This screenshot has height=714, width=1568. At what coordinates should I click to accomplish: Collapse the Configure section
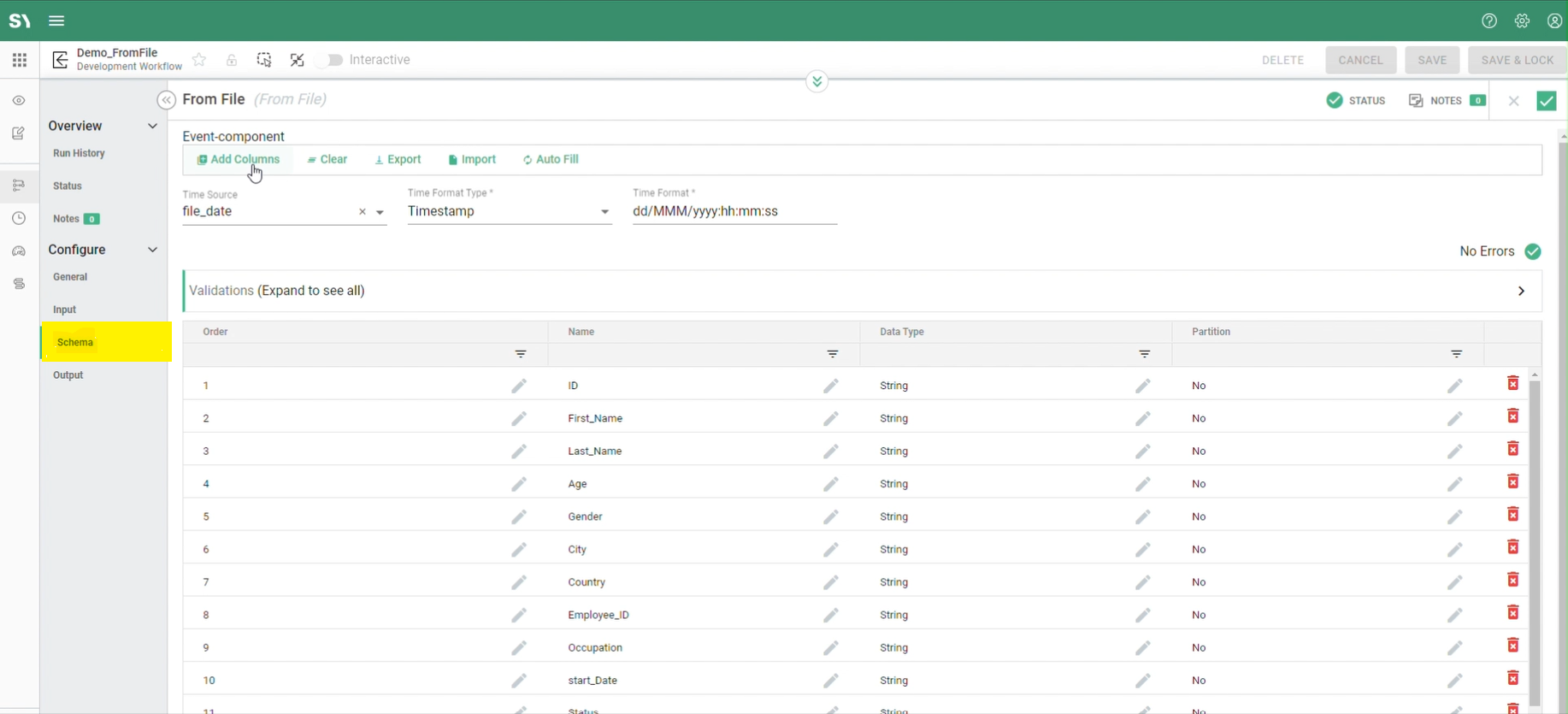152,250
